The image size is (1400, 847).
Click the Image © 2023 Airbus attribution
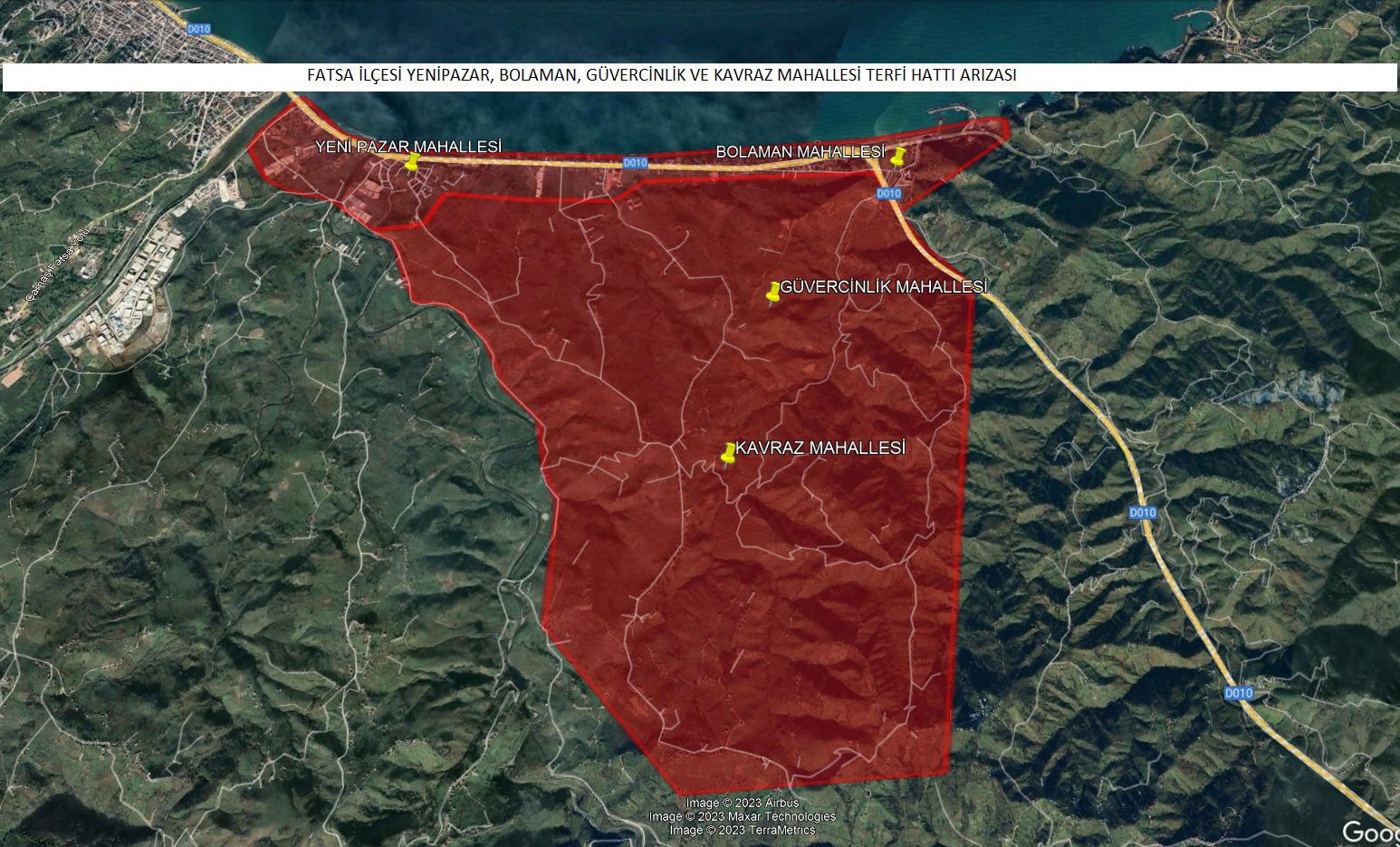(743, 803)
